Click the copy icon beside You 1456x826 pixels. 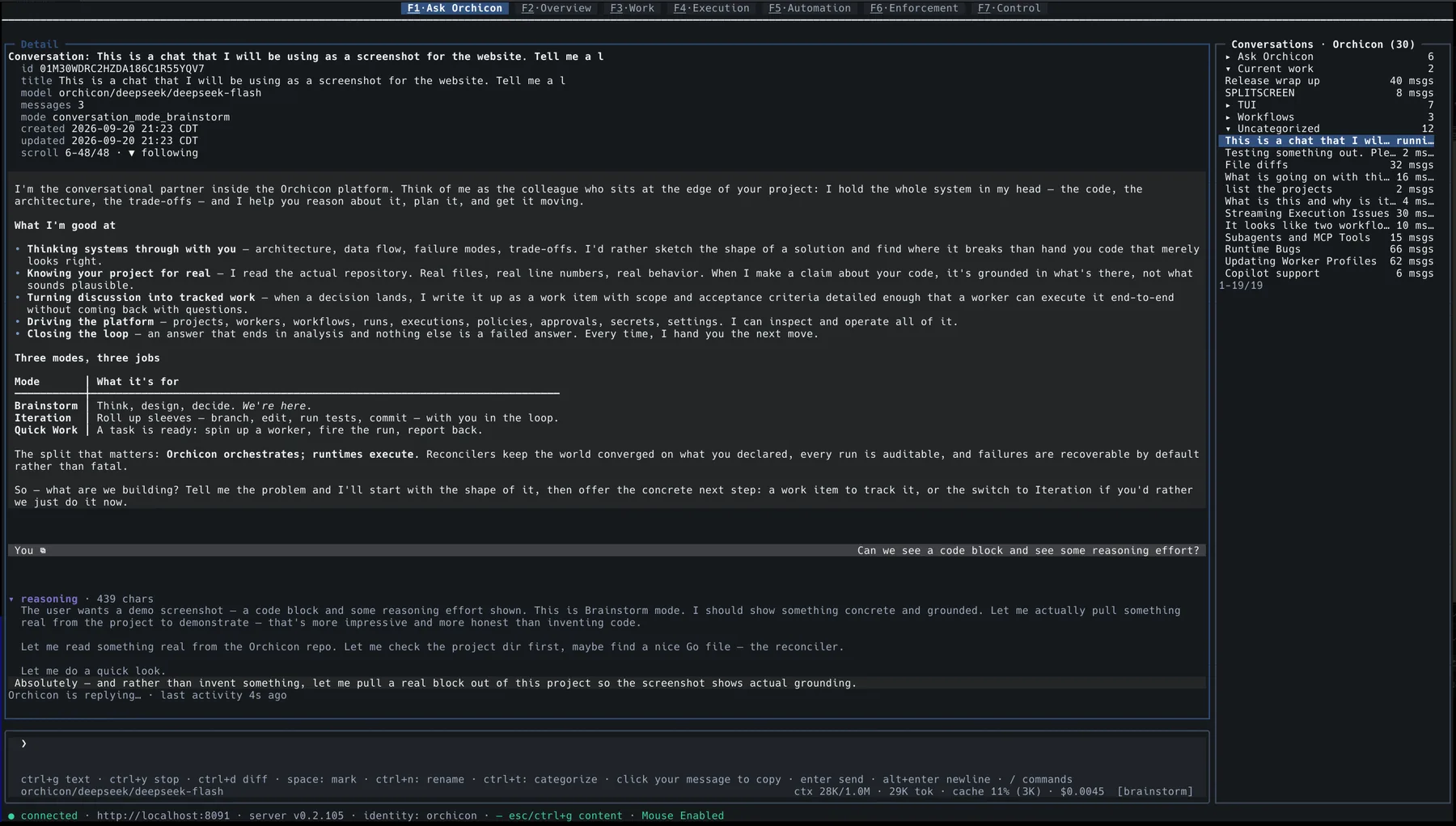[43, 551]
